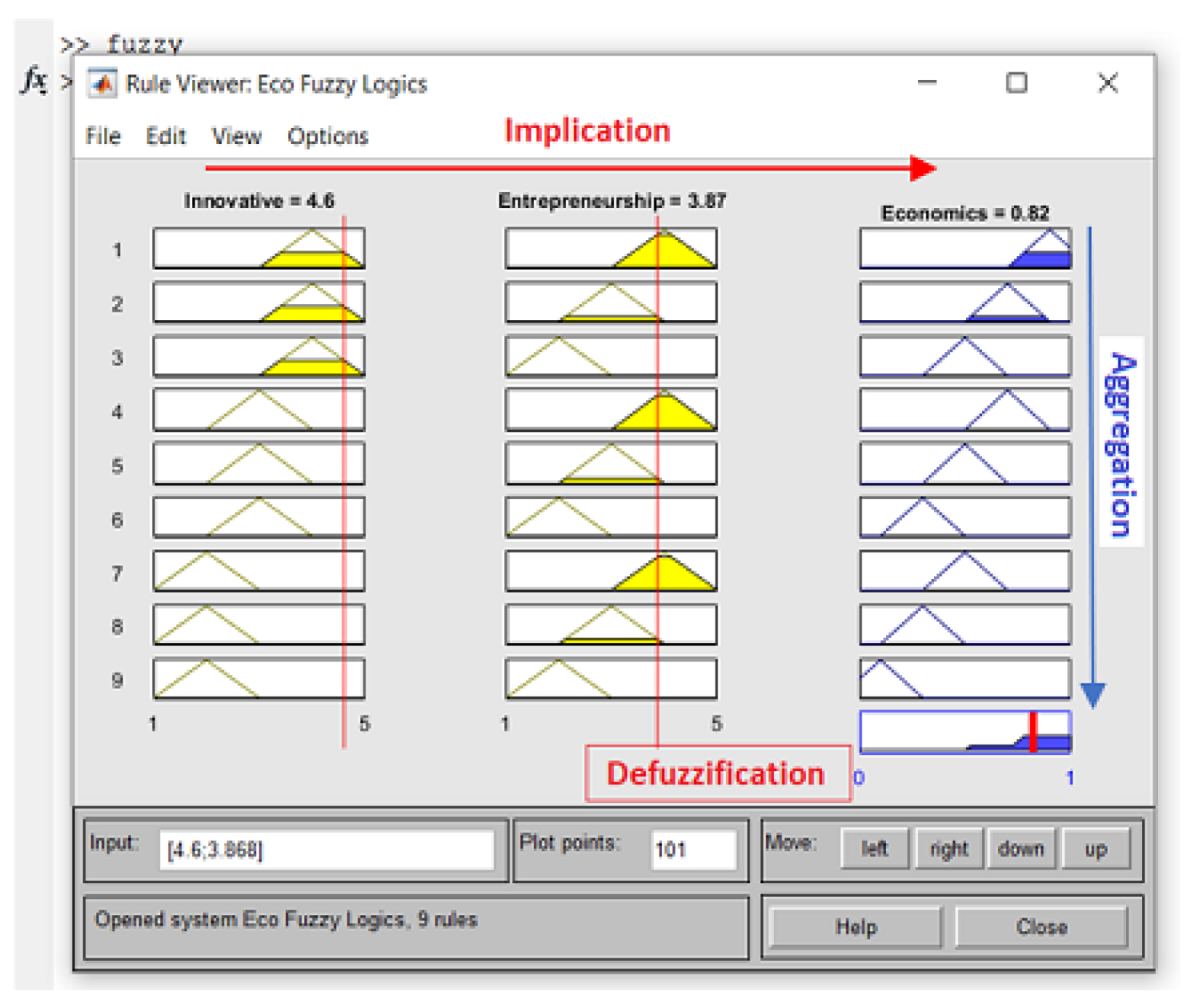Select rule number 1 label

(118, 251)
